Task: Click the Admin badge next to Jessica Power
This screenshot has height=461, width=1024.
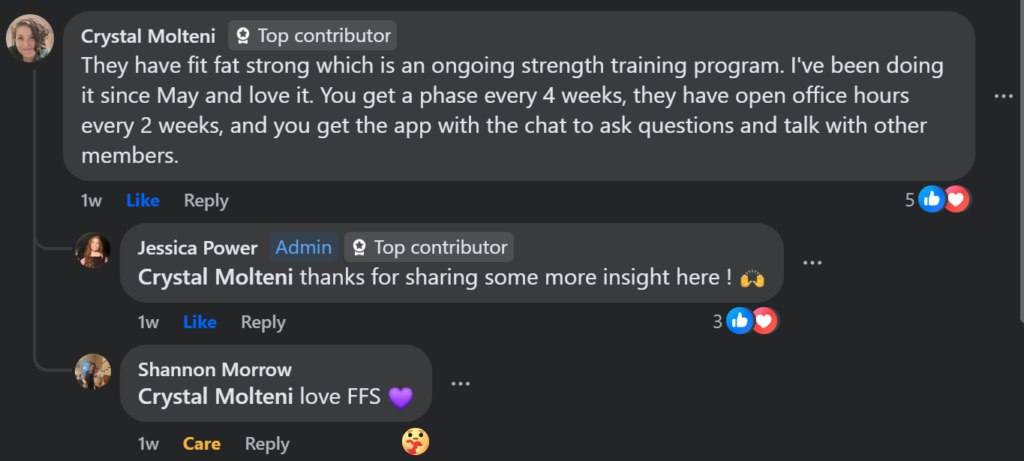Action: [304, 247]
